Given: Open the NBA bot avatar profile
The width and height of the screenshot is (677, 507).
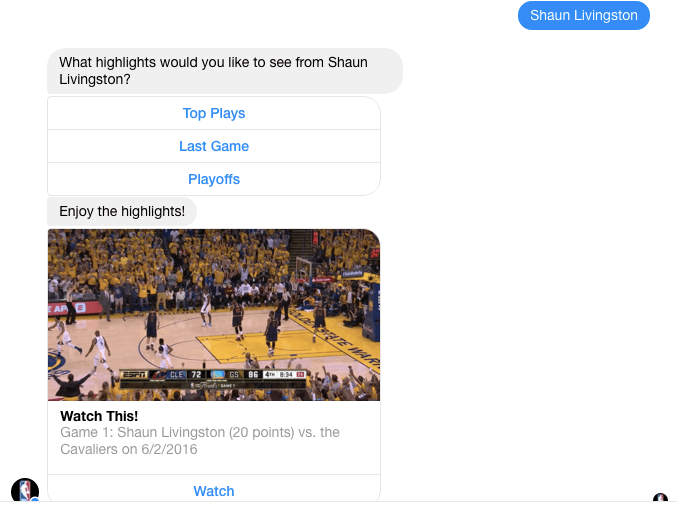Looking at the screenshot, I should tap(25, 491).
